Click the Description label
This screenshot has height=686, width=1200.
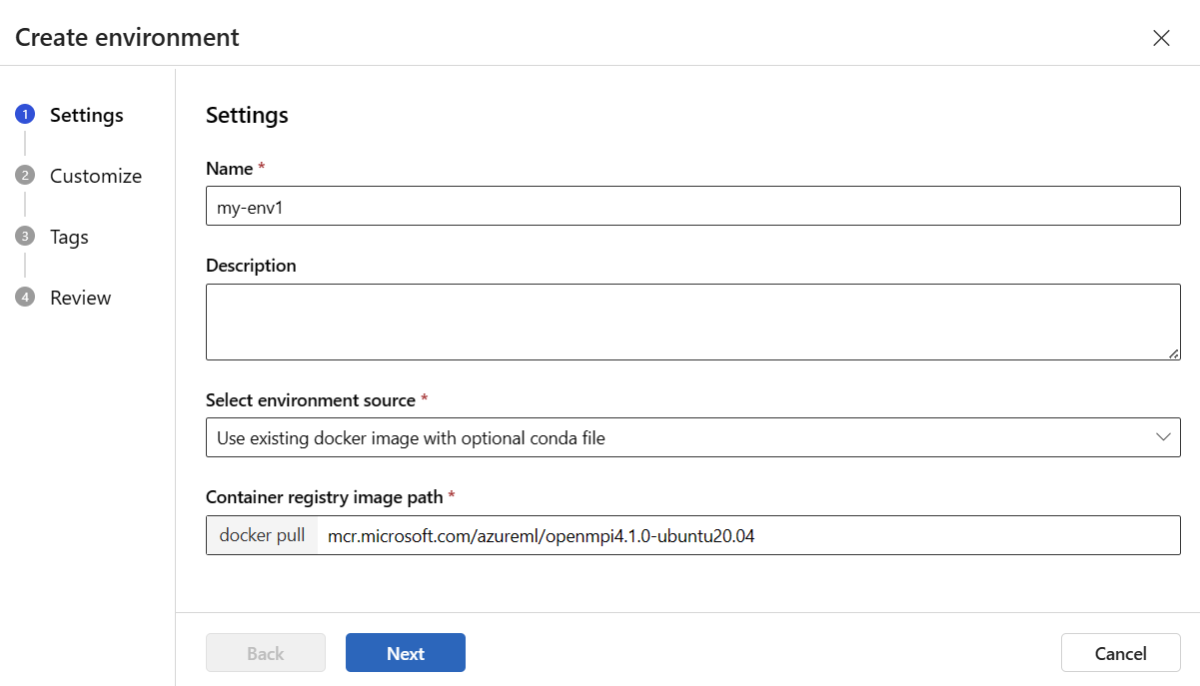pyautogui.click(x=251, y=266)
